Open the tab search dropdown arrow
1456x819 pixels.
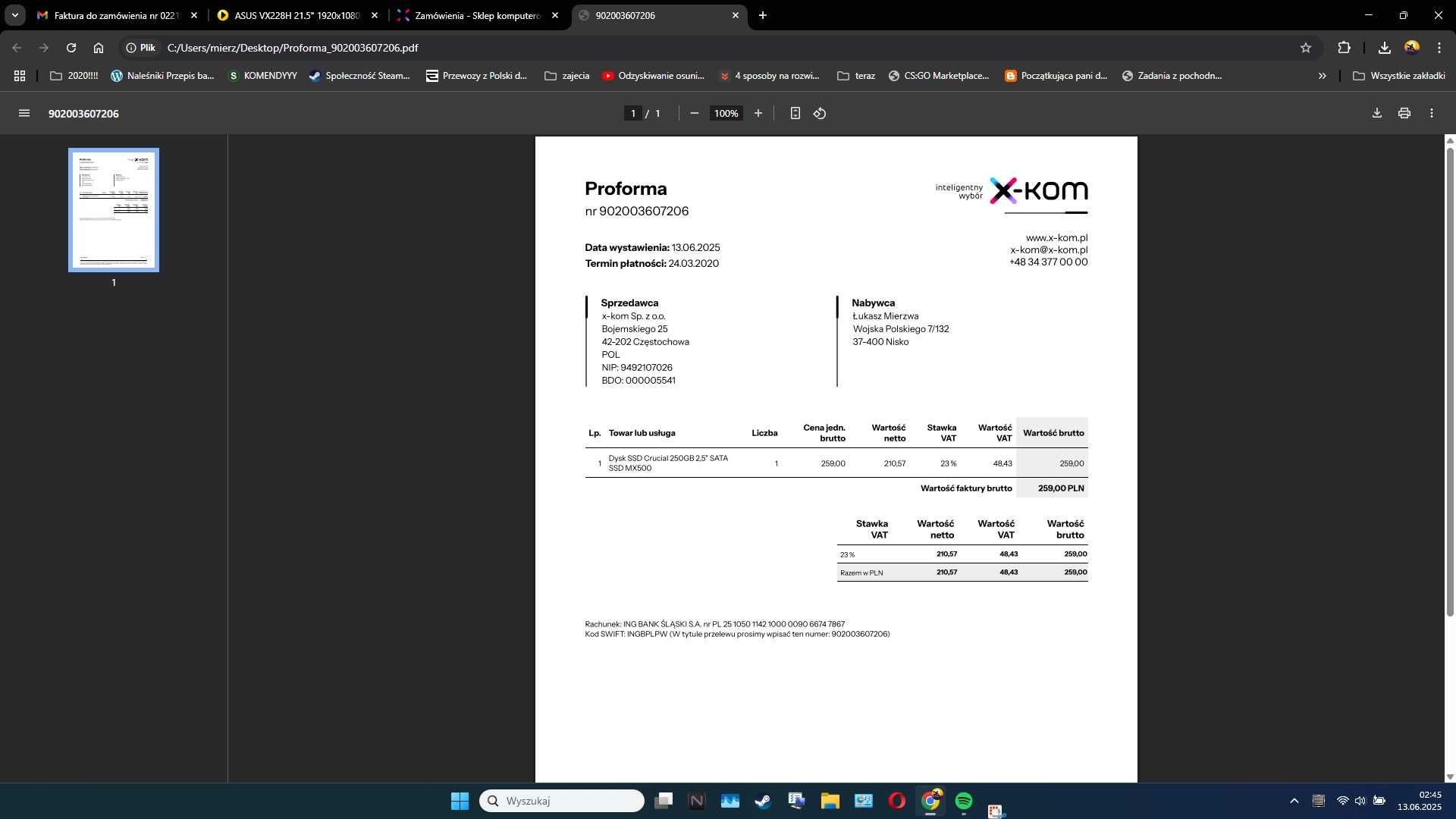pyautogui.click(x=14, y=15)
